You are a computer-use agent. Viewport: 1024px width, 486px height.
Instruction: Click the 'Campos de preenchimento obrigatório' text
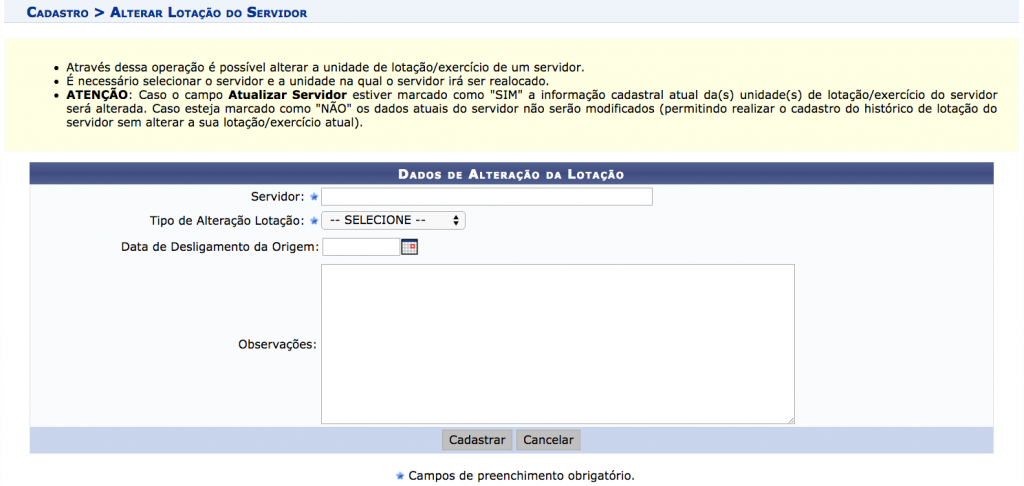point(521,476)
